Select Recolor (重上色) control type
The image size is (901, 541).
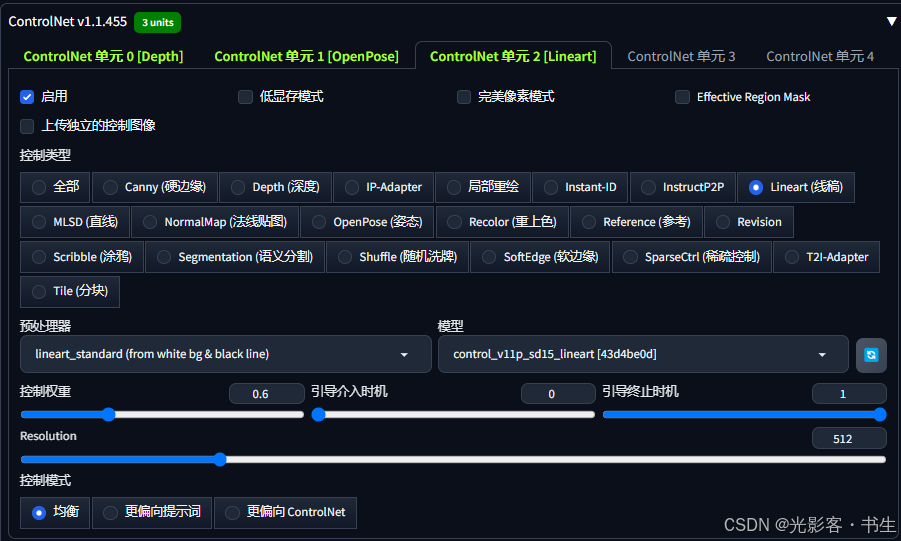point(502,222)
